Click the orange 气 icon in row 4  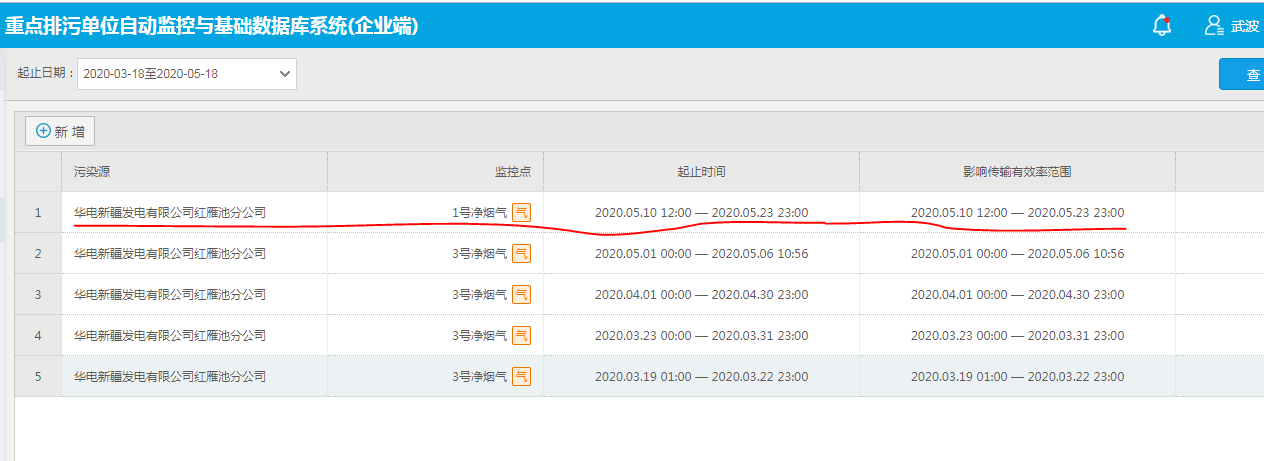521,335
